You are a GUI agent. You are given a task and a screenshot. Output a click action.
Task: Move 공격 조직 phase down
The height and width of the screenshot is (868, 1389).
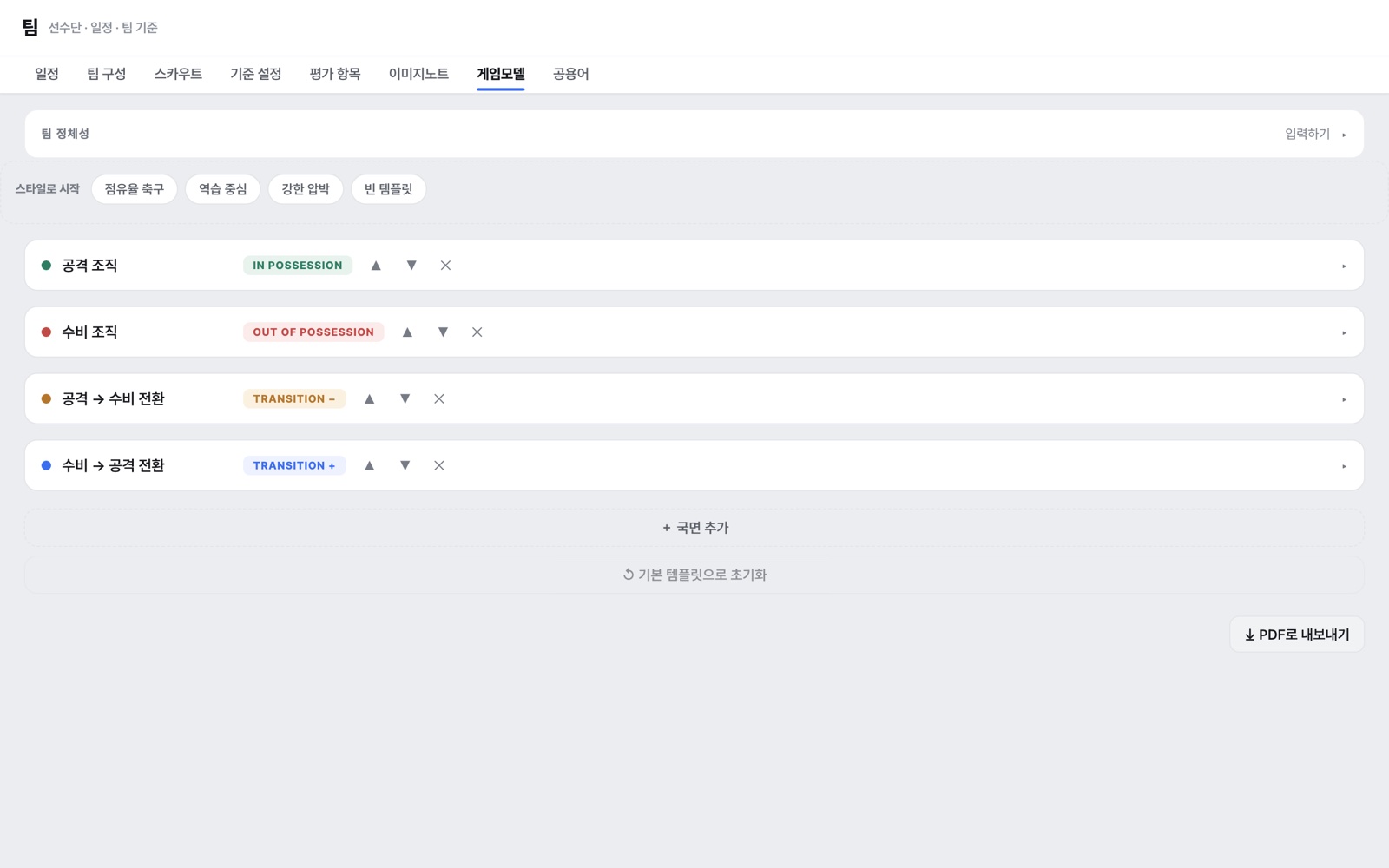(x=411, y=266)
